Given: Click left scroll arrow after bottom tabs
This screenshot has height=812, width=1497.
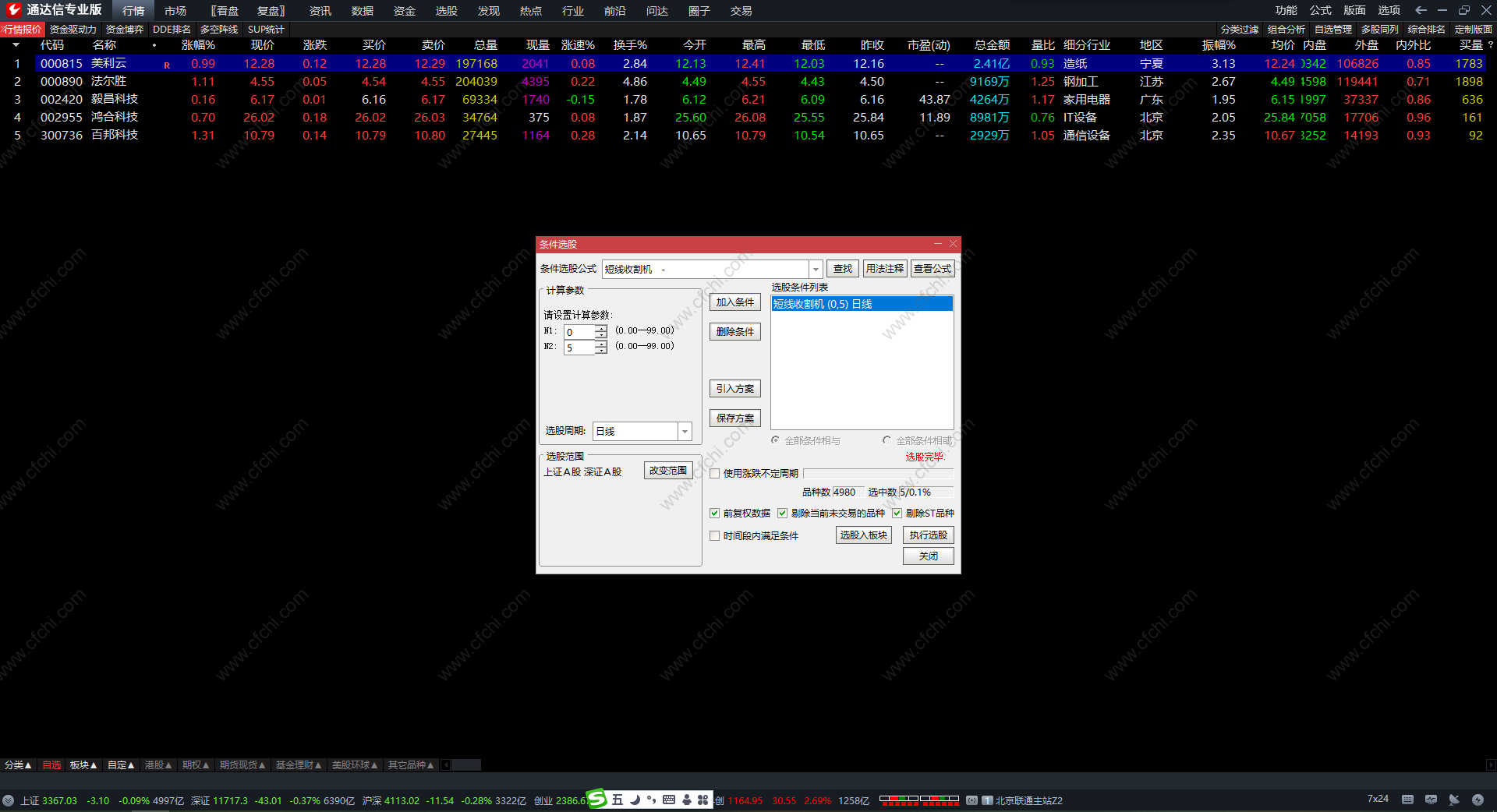Looking at the screenshot, I should click(446, 765).
